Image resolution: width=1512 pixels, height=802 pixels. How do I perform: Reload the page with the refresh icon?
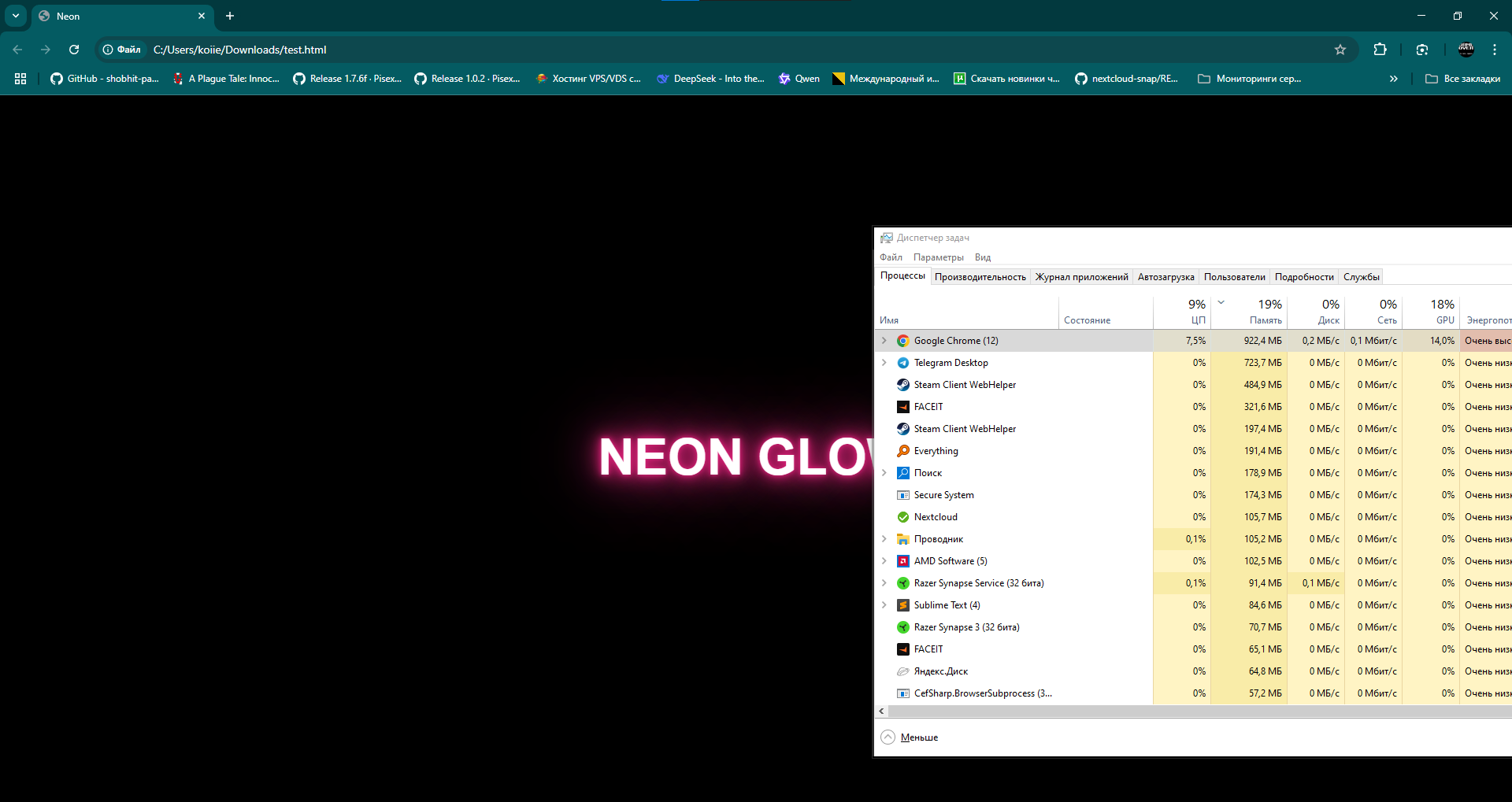(74, 50)
